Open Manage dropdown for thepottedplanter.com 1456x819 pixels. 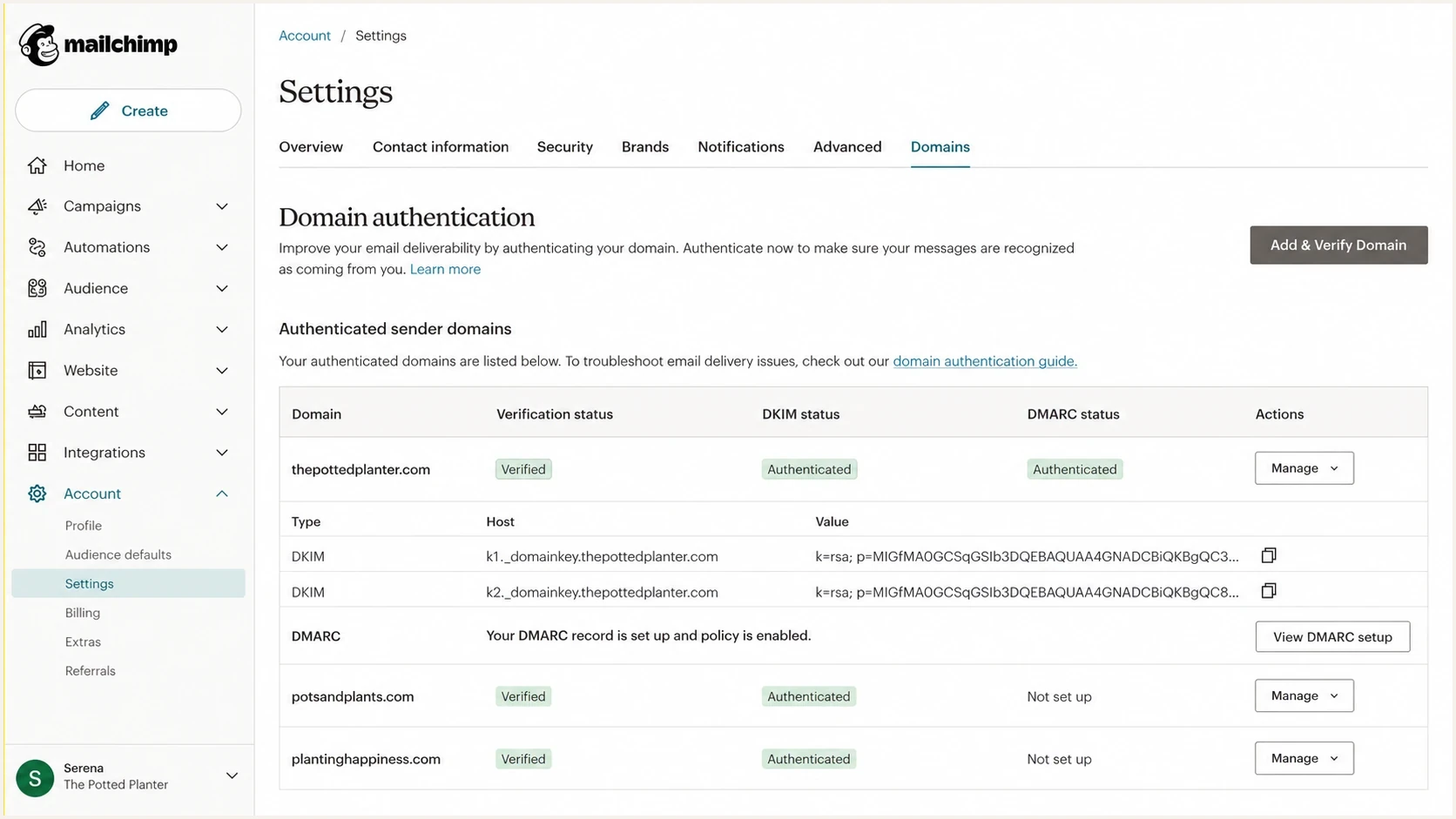1304,468
